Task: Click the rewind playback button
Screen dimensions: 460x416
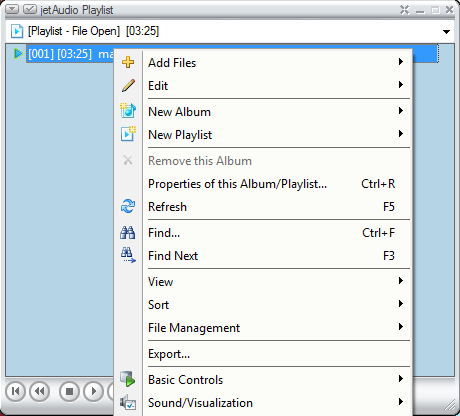Action: pos(39,391)
